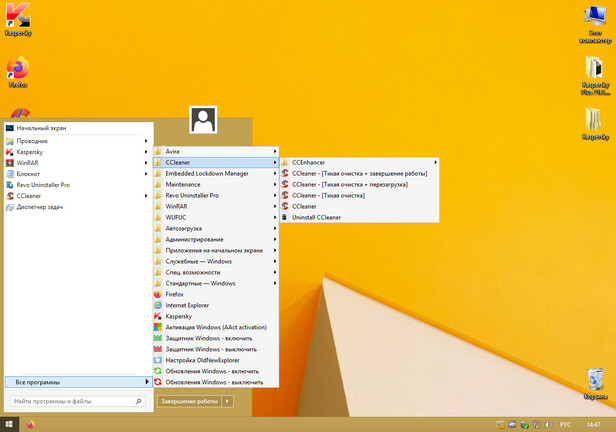The image size is (616, 432).
Task: Click the Найти программы и файлы search box
Action: click(77, 401)
